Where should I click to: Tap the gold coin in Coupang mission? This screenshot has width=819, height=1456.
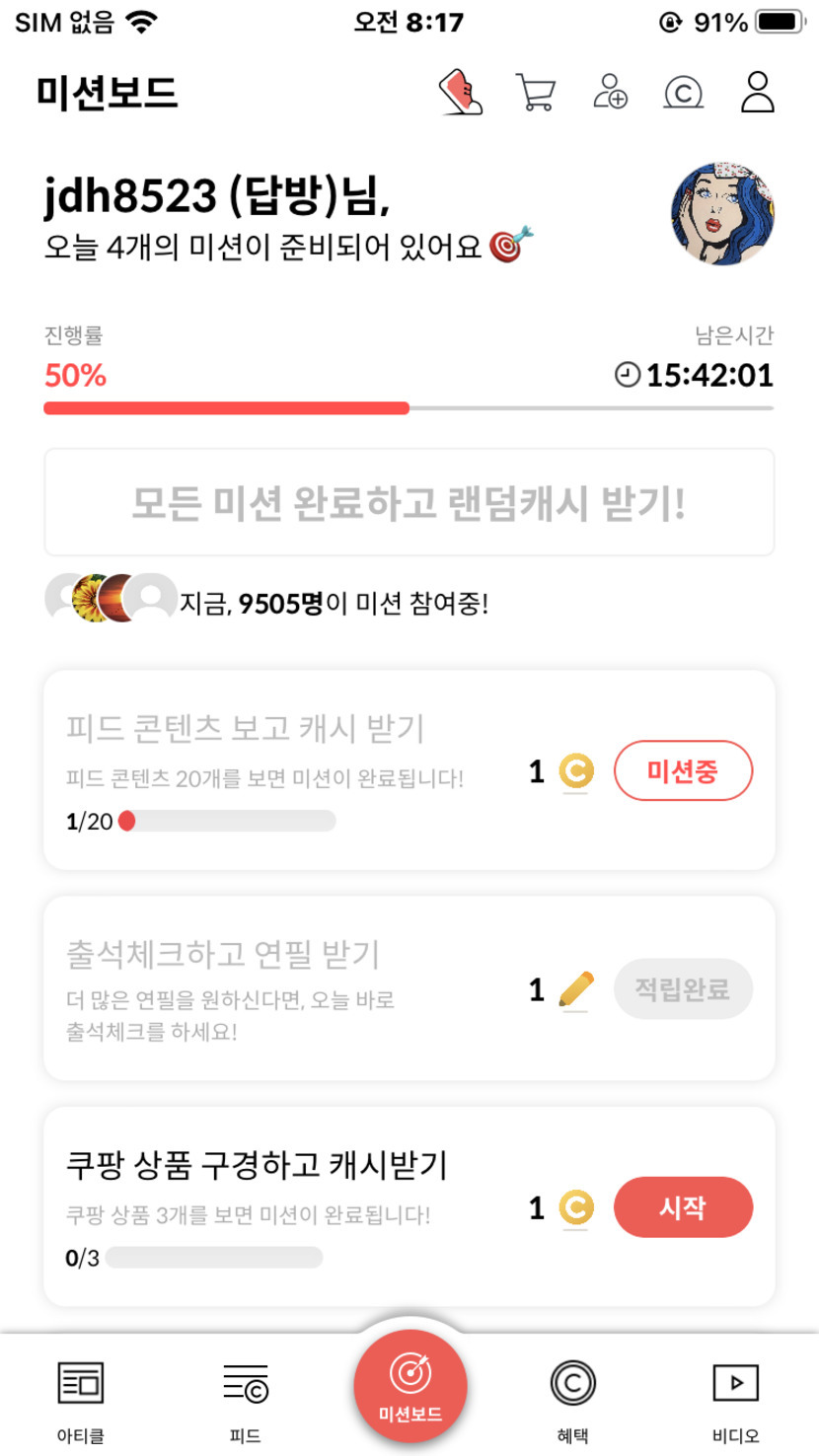click(x=576, y=1207)
